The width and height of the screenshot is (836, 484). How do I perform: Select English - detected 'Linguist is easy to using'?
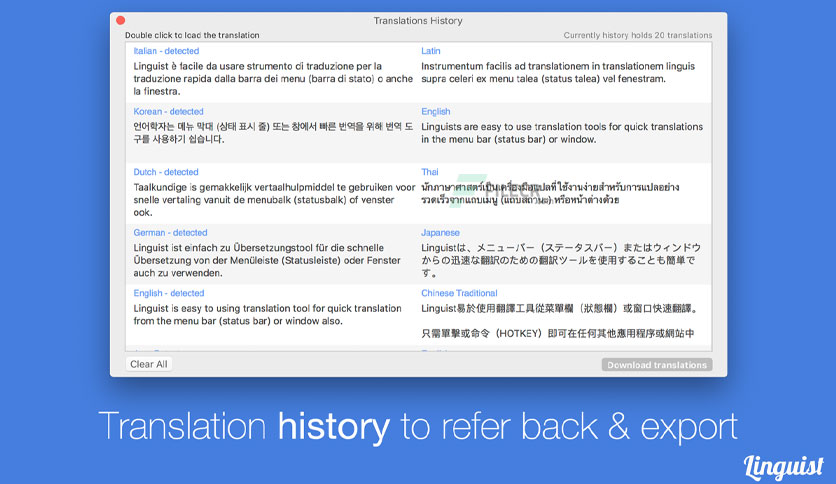[267, 314]
